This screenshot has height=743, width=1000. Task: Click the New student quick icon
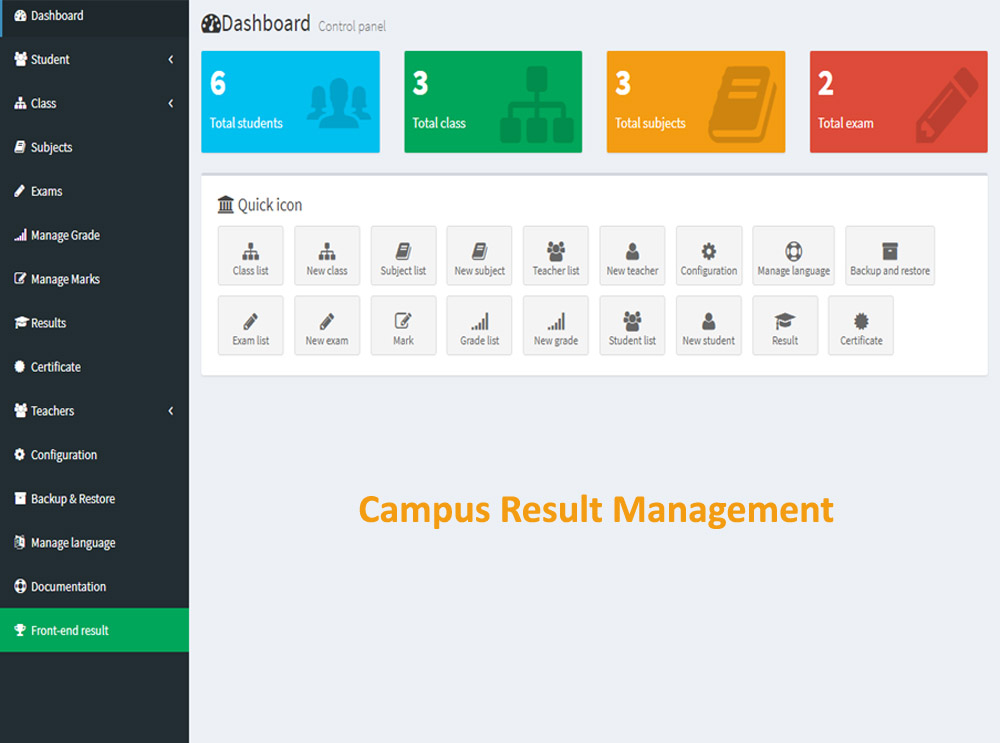pyautogui.click(x=709, y=325)
